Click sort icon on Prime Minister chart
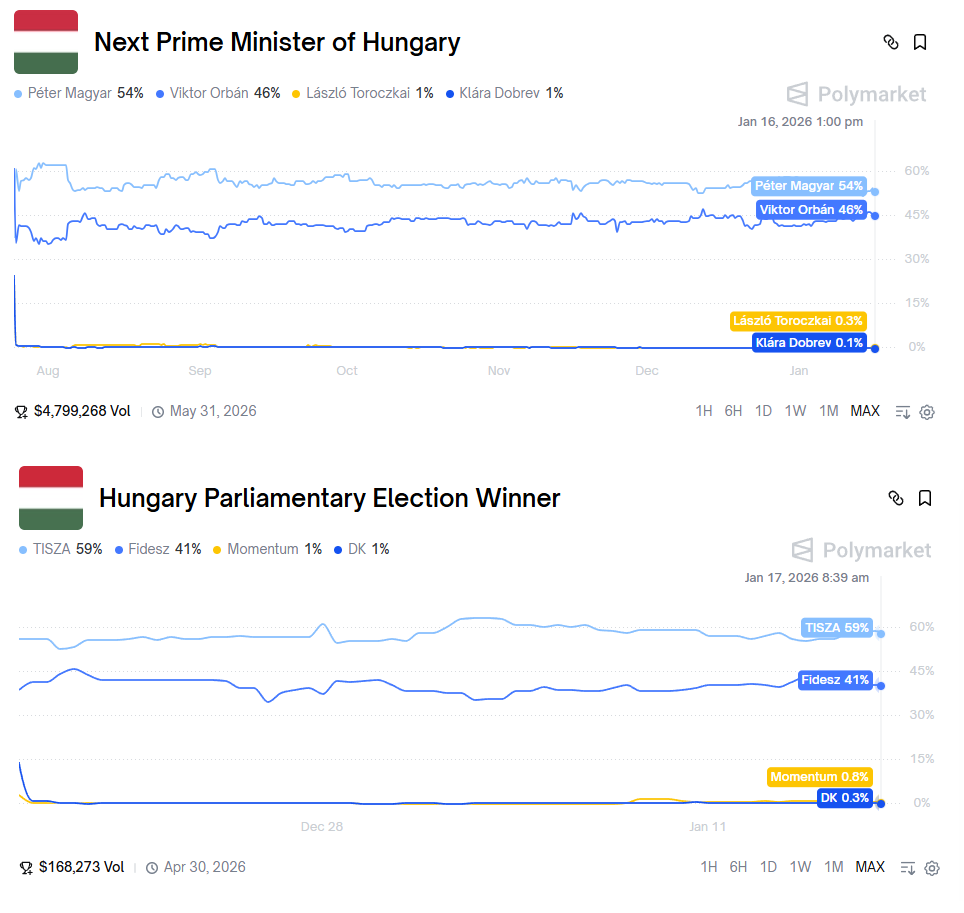The image size is (964, 913). [x=903, y=412]
